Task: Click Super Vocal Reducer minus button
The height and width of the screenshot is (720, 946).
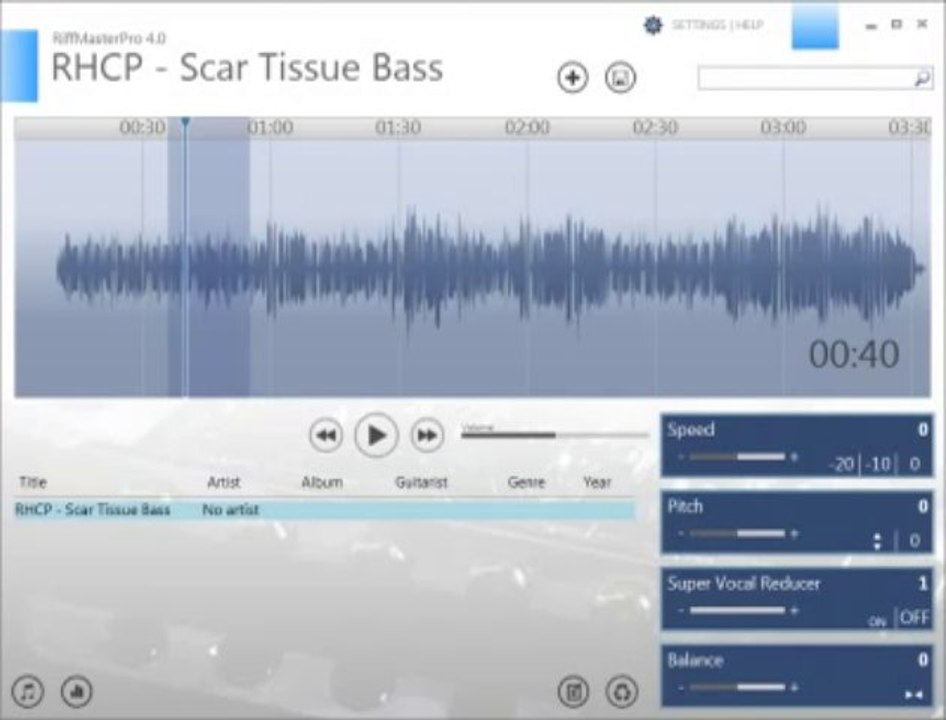Action: (x=681, y=610)
